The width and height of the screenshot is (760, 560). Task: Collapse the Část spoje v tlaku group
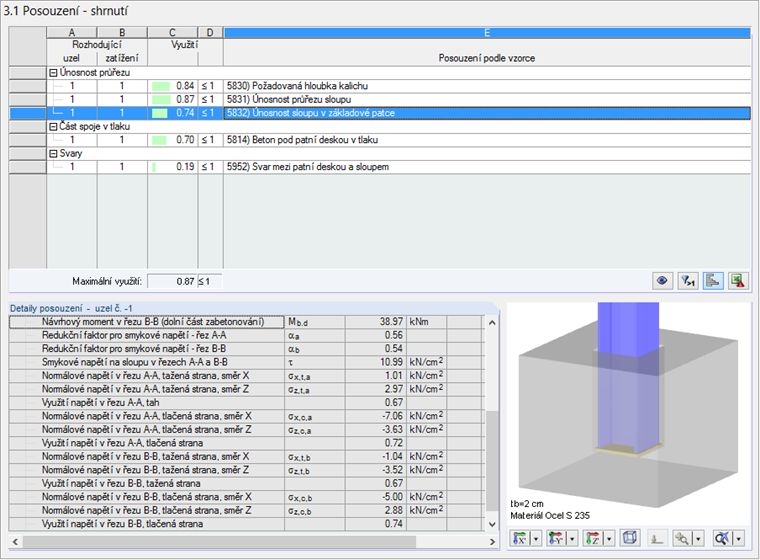point(53,127)
